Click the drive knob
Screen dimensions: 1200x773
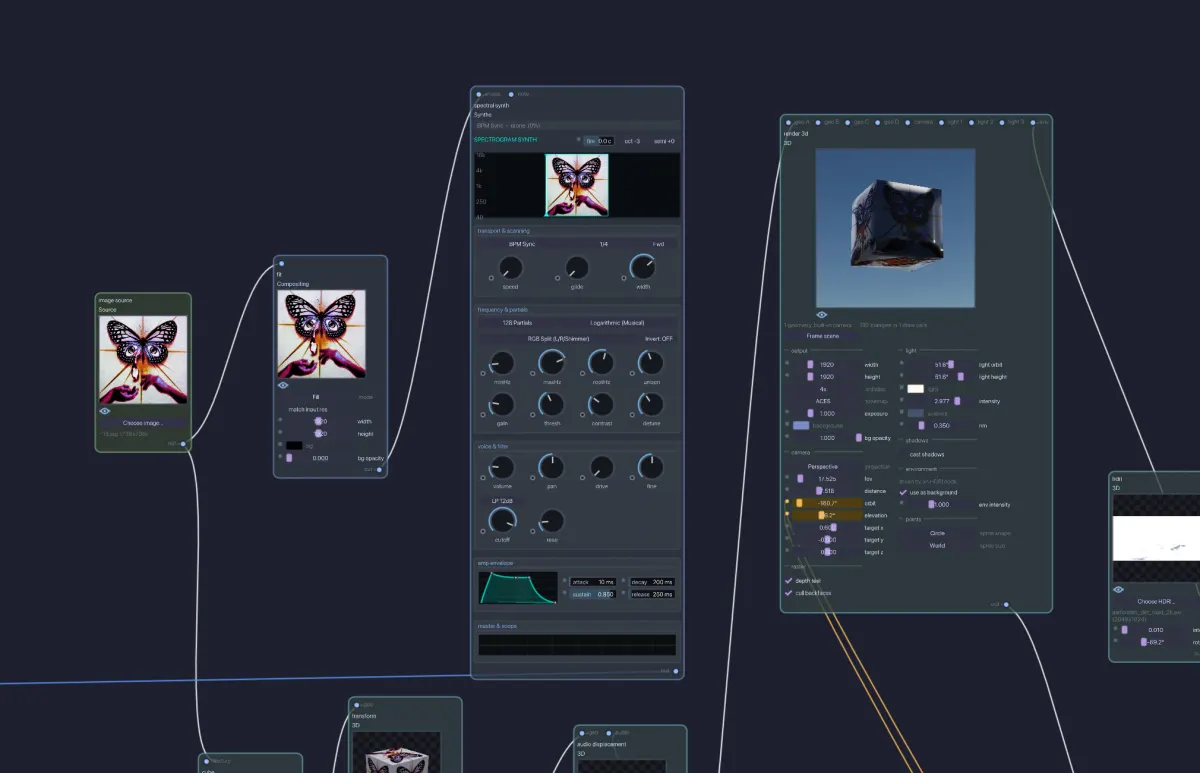point(601,467)
